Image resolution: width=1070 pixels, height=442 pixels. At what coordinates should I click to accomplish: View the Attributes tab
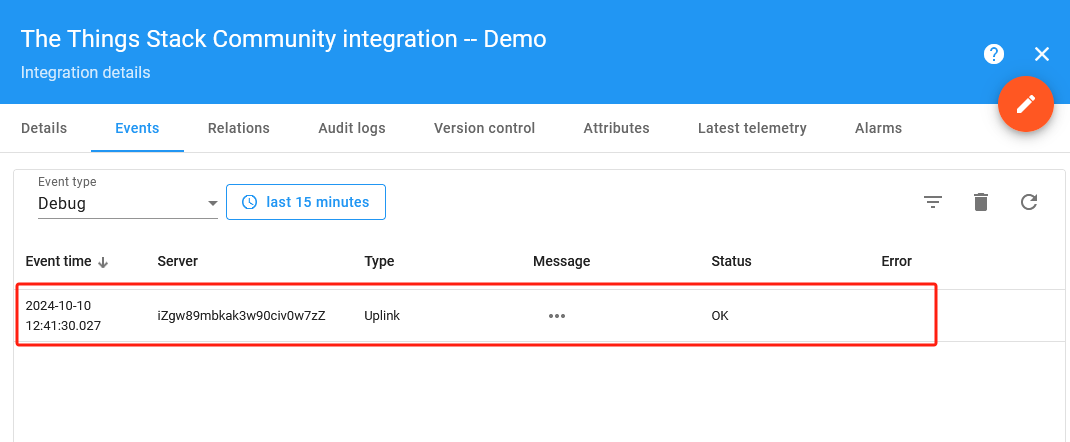tap(616, 128)
